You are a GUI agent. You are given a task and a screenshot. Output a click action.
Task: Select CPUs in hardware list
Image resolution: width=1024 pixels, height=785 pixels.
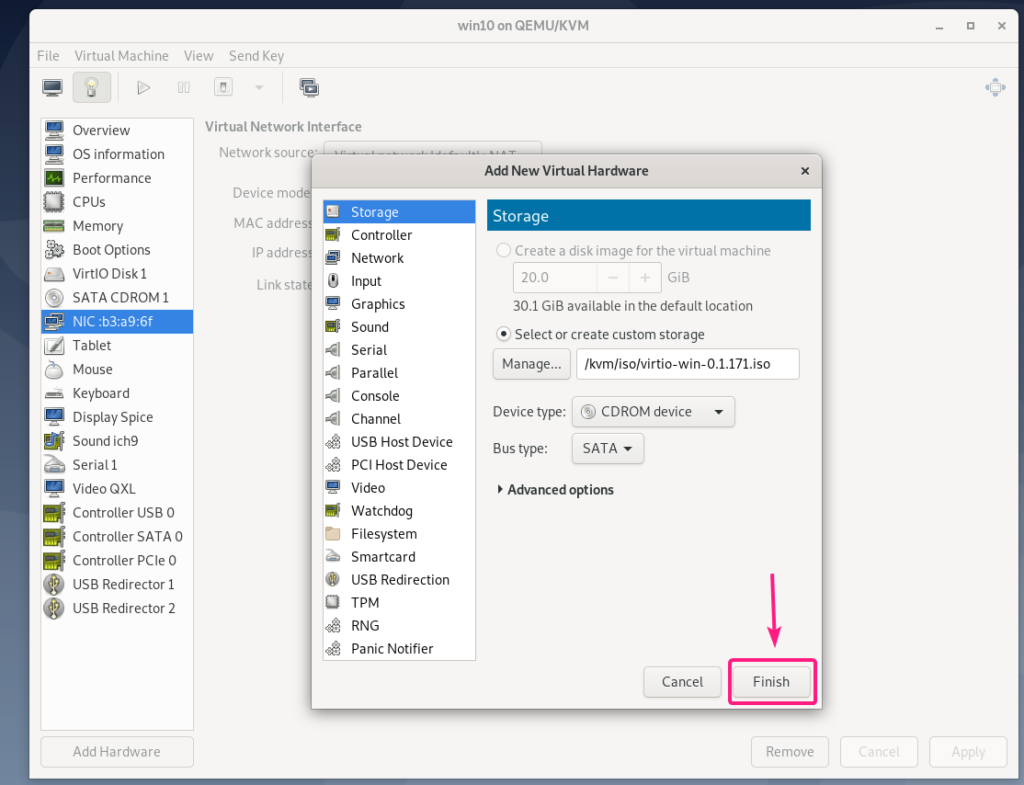[117, 202]
